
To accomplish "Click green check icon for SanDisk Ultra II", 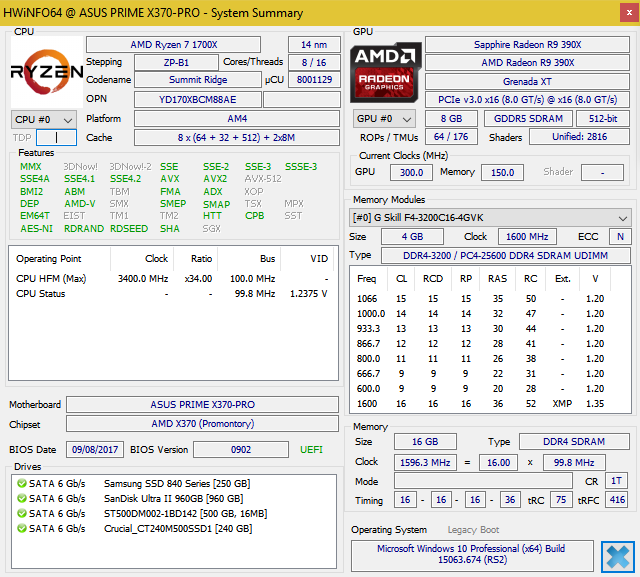I will [x=21, y=498].
